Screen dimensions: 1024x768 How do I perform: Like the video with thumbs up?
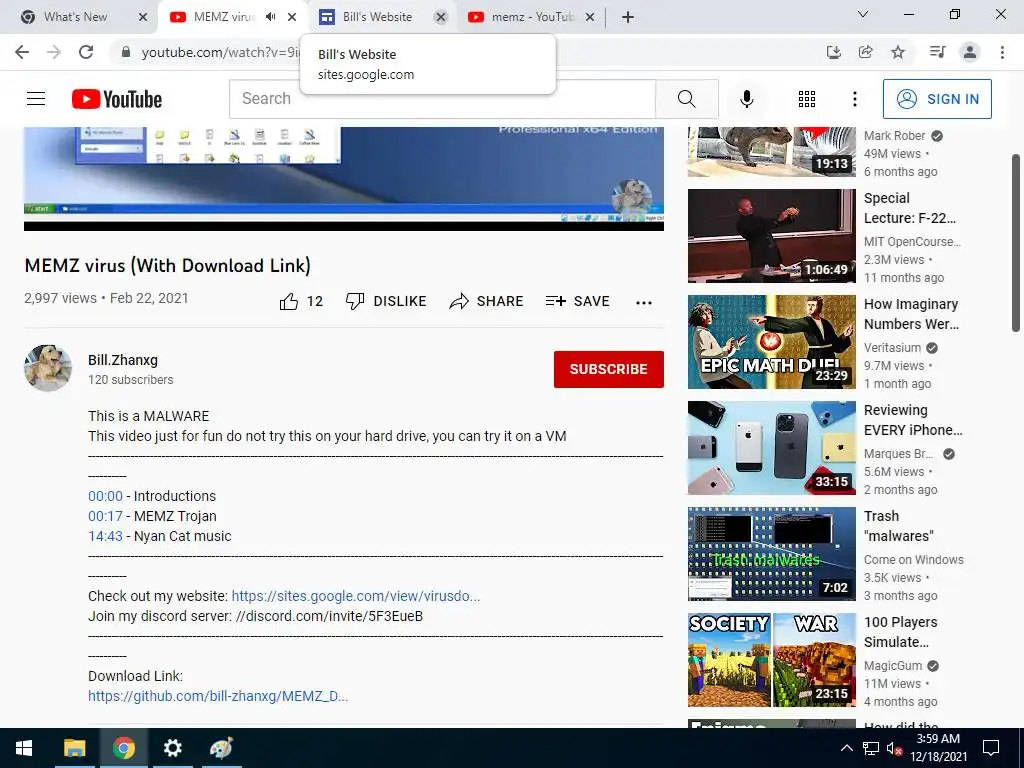pyautogui.click(x=301, y=301)
